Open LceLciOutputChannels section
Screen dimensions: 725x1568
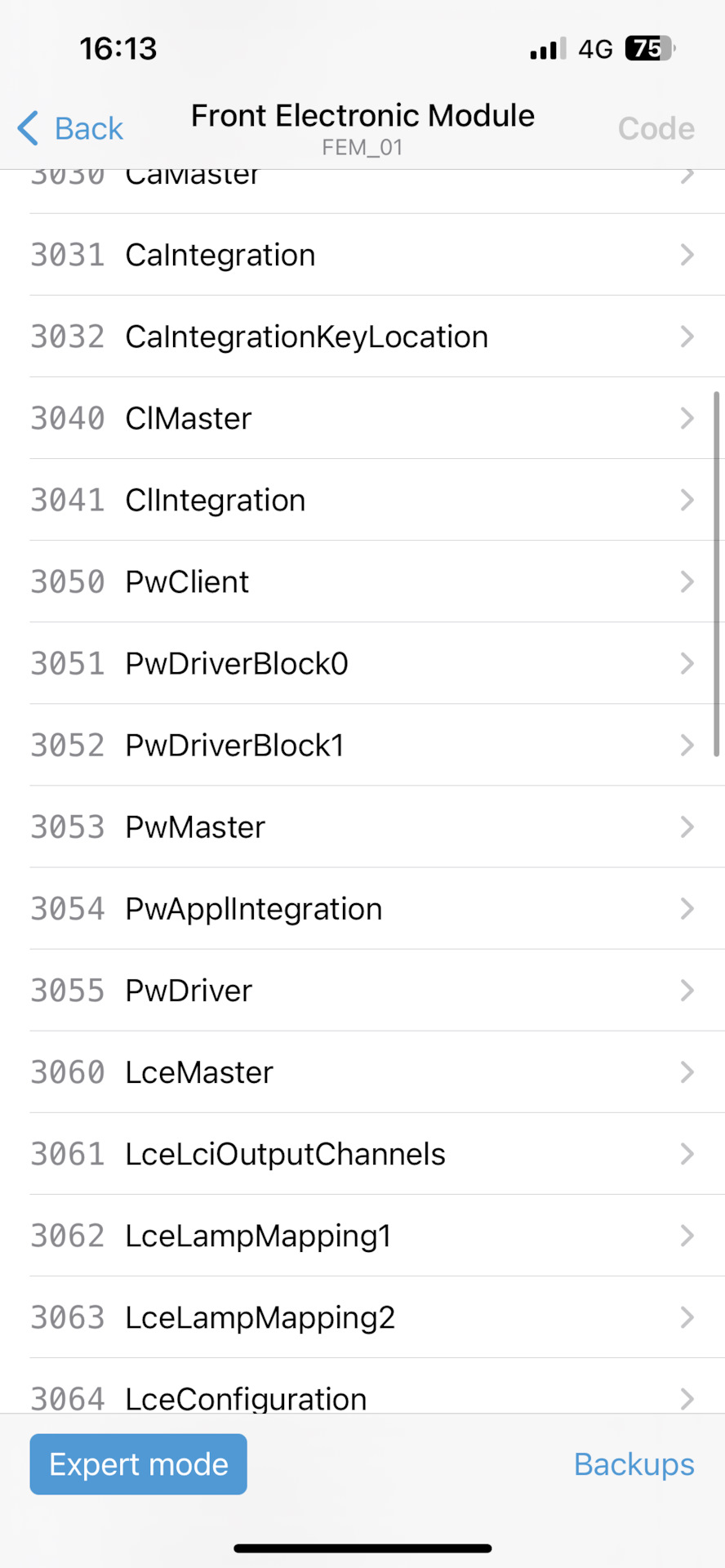[285, 1154]
